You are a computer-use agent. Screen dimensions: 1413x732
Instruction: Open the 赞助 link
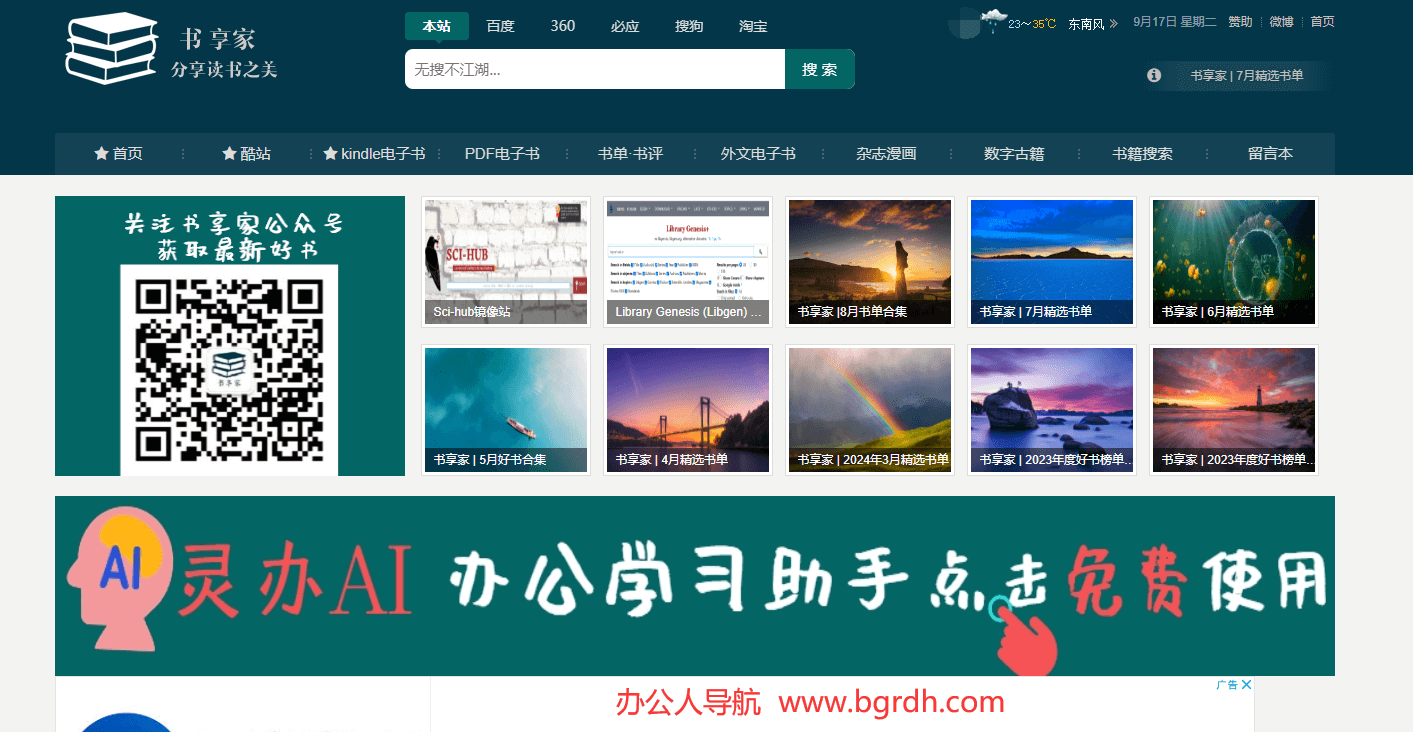point(1240,22)
